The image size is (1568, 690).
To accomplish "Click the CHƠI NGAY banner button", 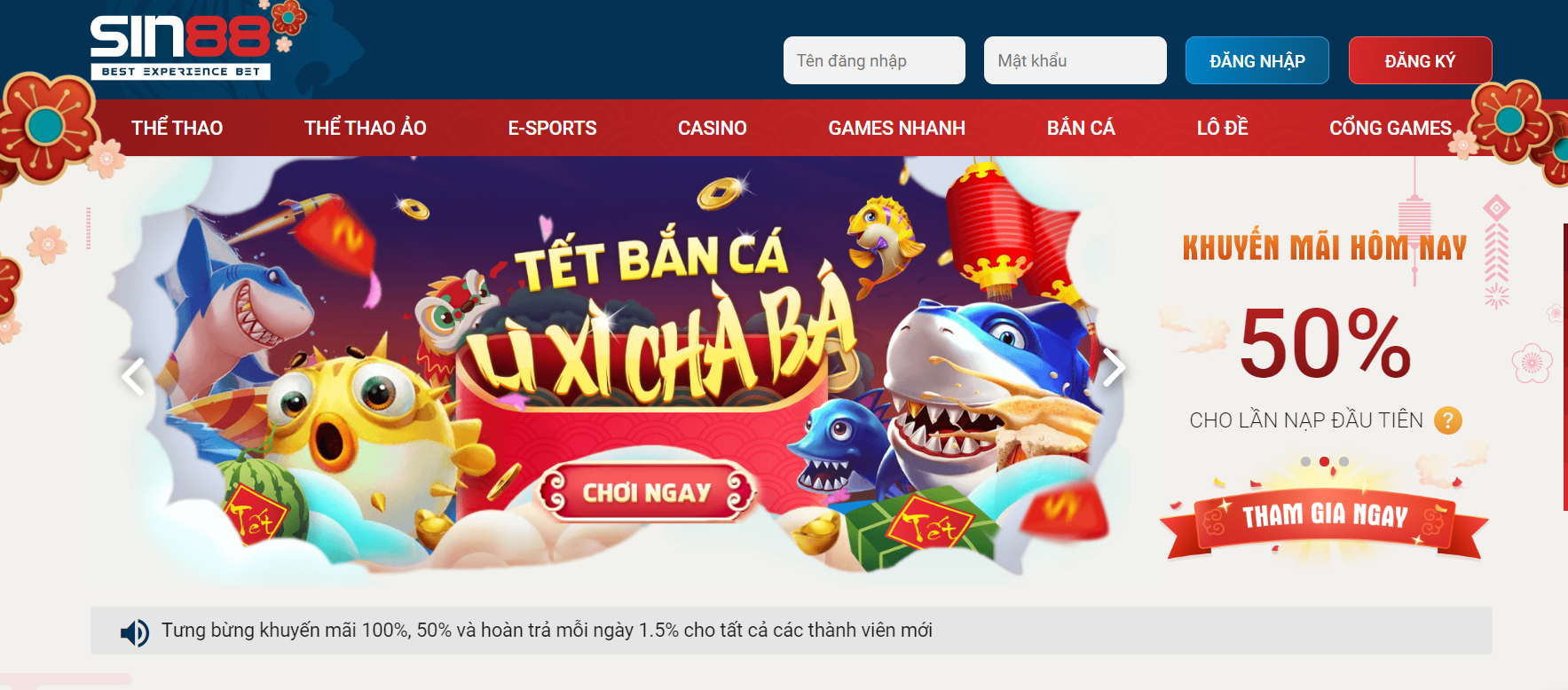I will (x=647, y=492).
